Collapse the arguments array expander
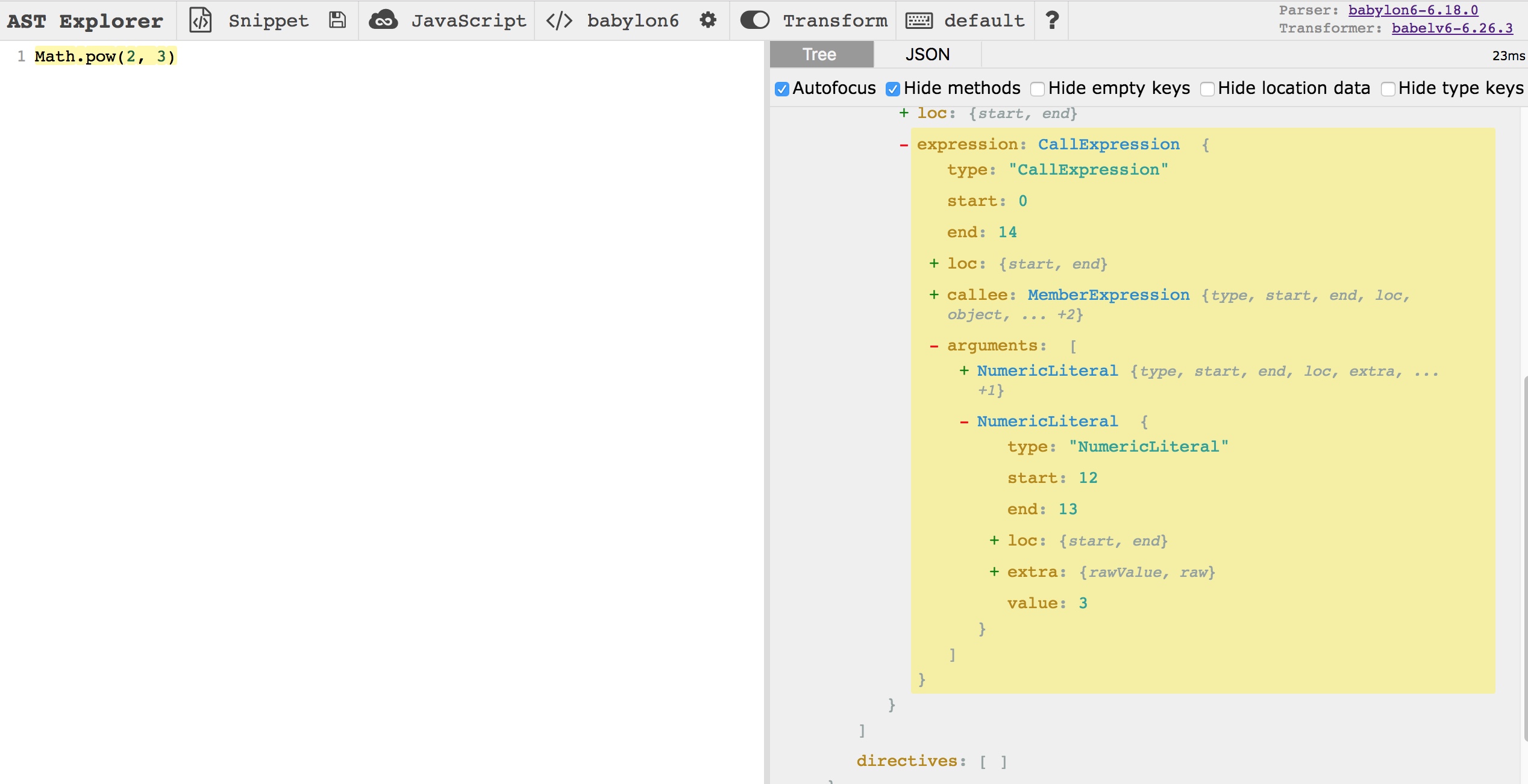 click(931, 345)
